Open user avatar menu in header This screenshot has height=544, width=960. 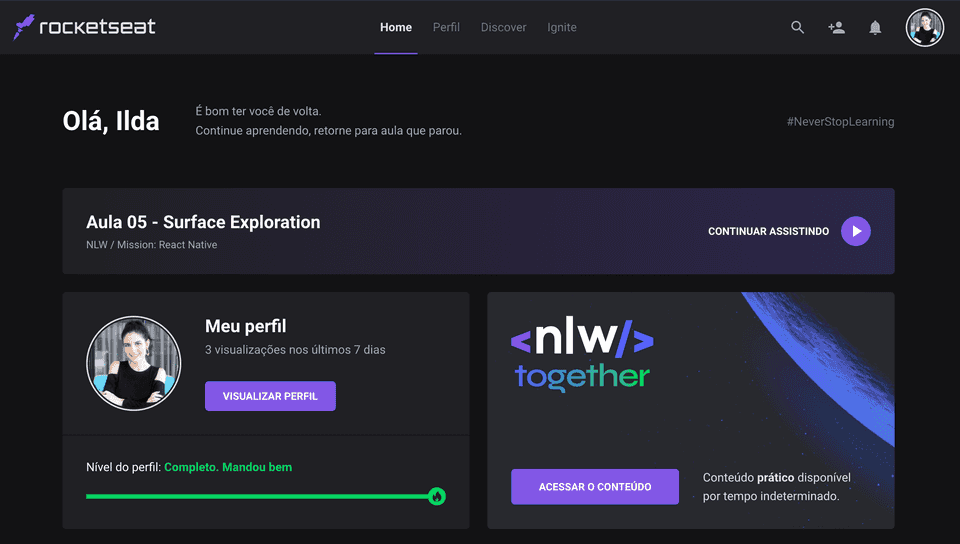pyautogui.click(x=924, y=28)
